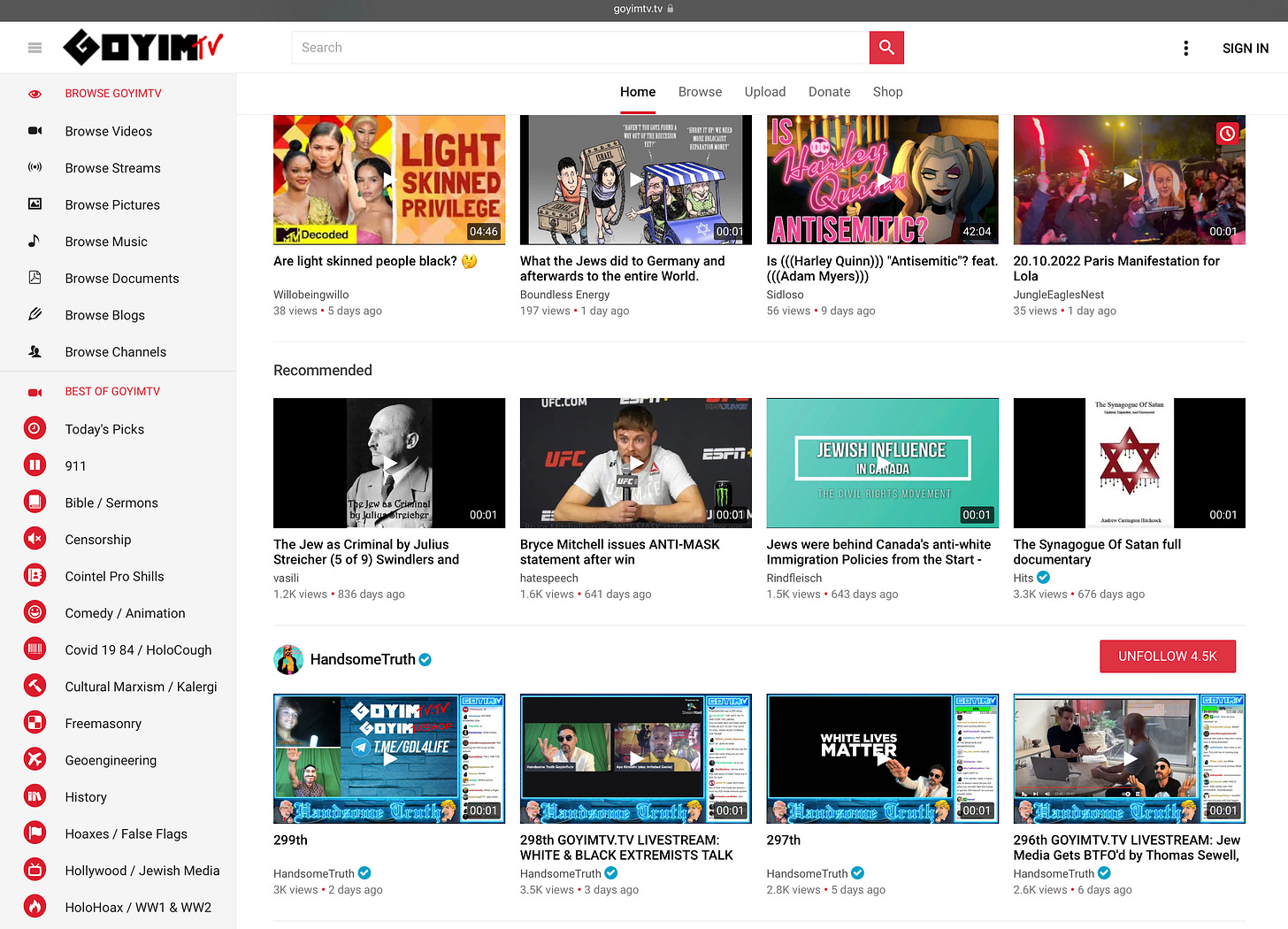Click the Hoaxes / False Flags flag icon
The image size is (1288, 929).
(x=34, y=833)
